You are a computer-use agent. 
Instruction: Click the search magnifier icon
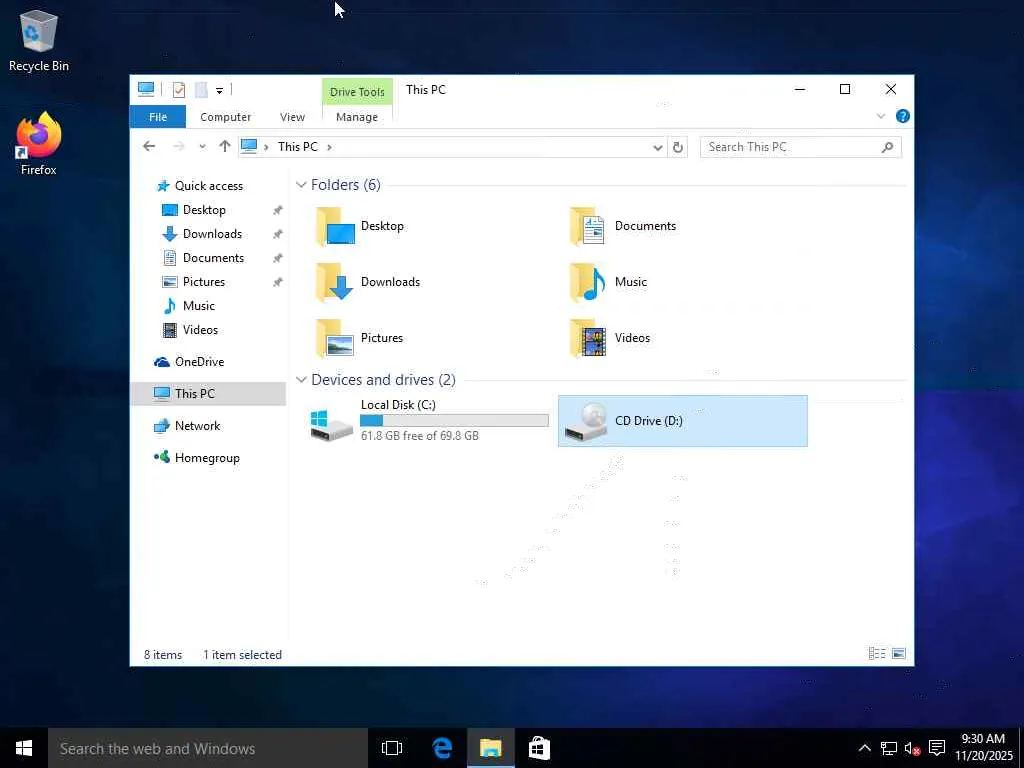[887, 147]
